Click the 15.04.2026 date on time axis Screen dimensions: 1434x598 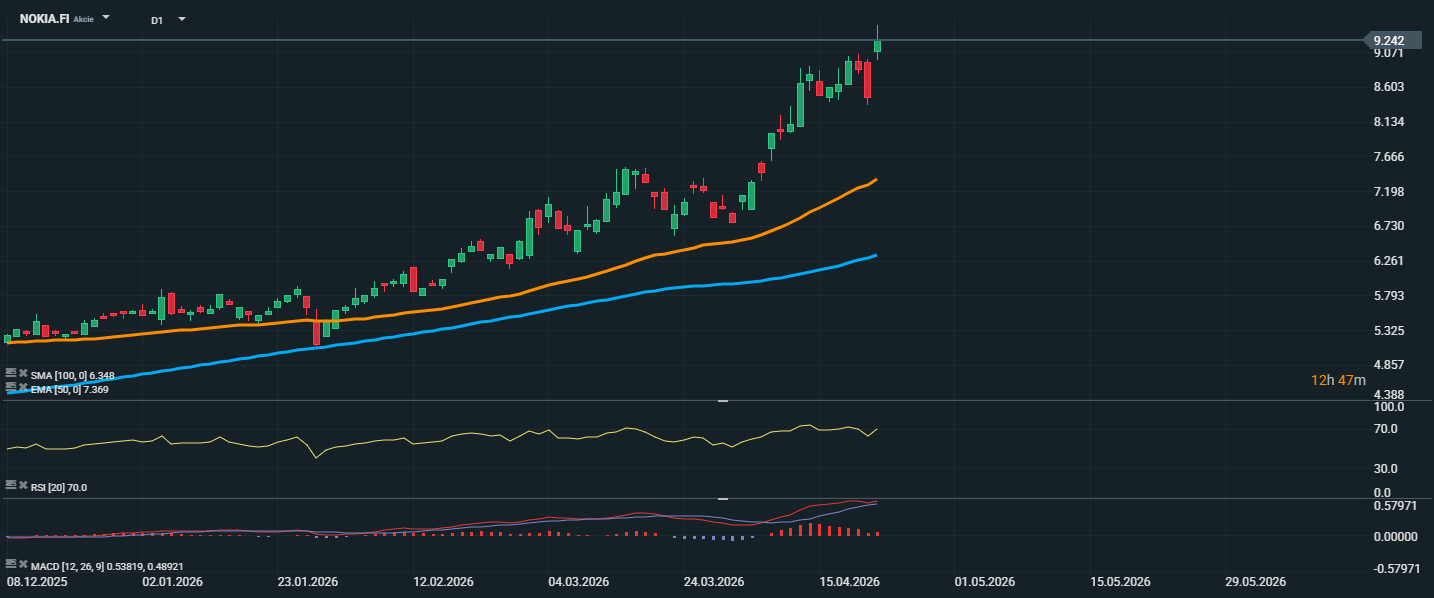point(849,581)
